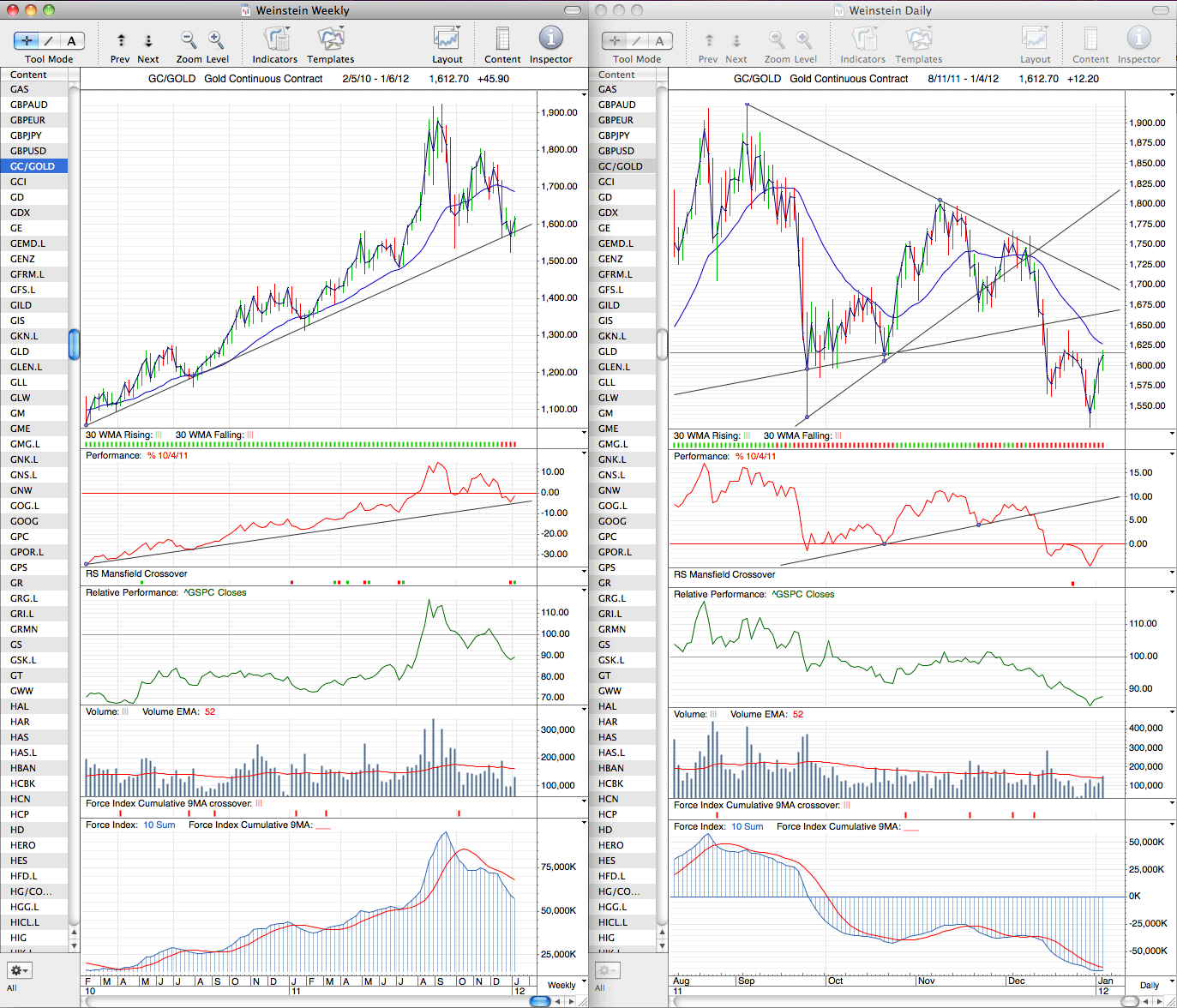Click 'Performance: % 10/4/11' label in Weekly
The height and width of the screenshot is (1008, 1177).
pyautogui.click(x=137, y=455)
